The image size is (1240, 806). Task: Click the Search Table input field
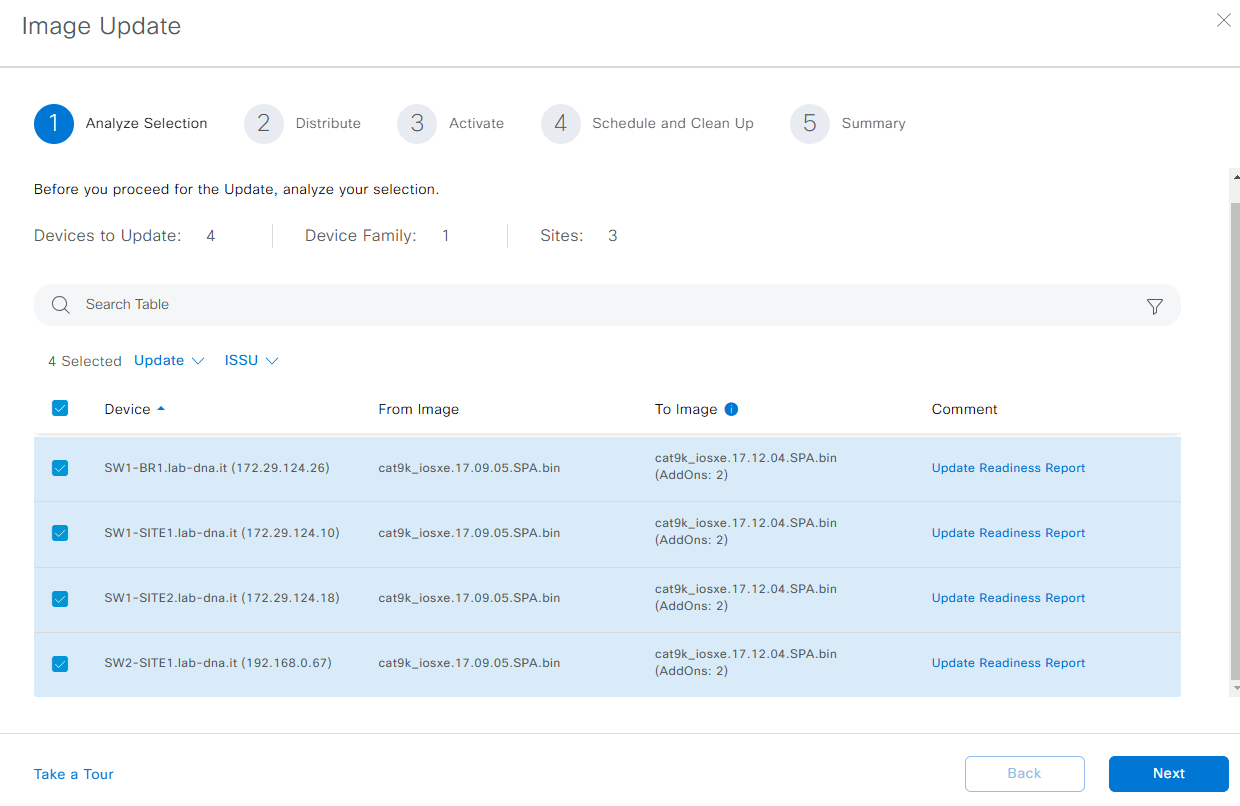(x=607, y=305)
